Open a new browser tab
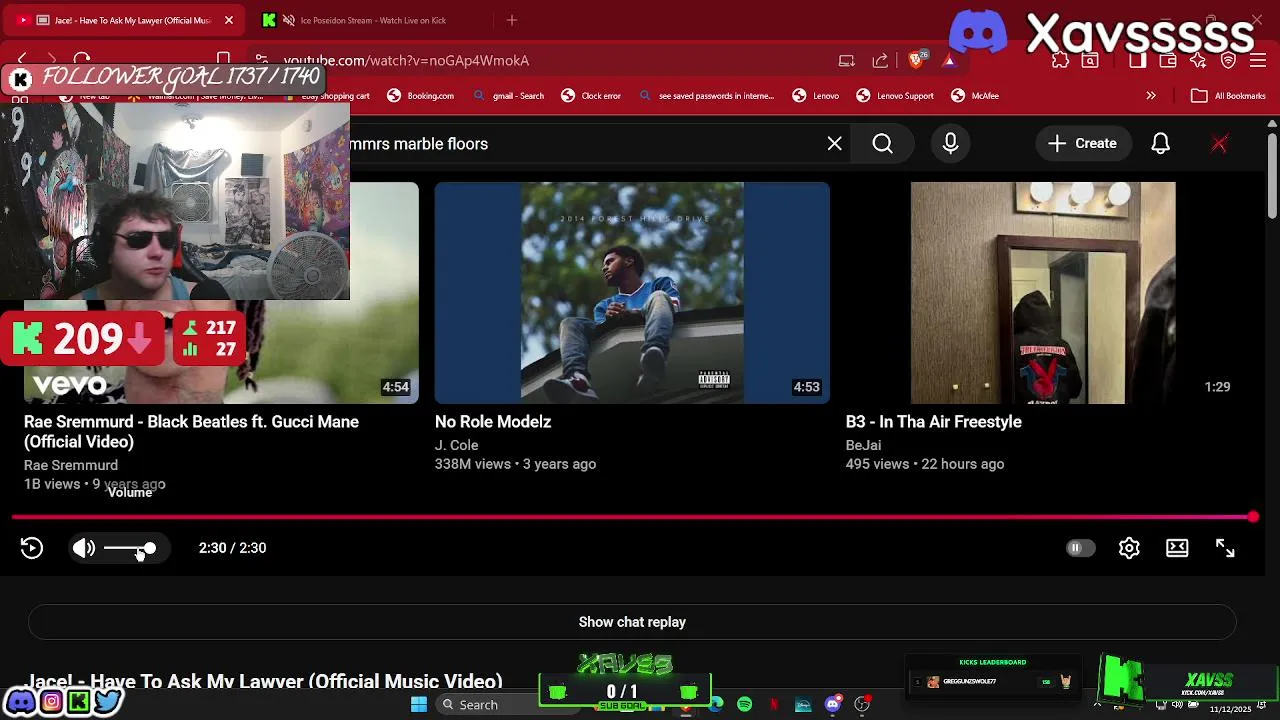 point(512,20)
